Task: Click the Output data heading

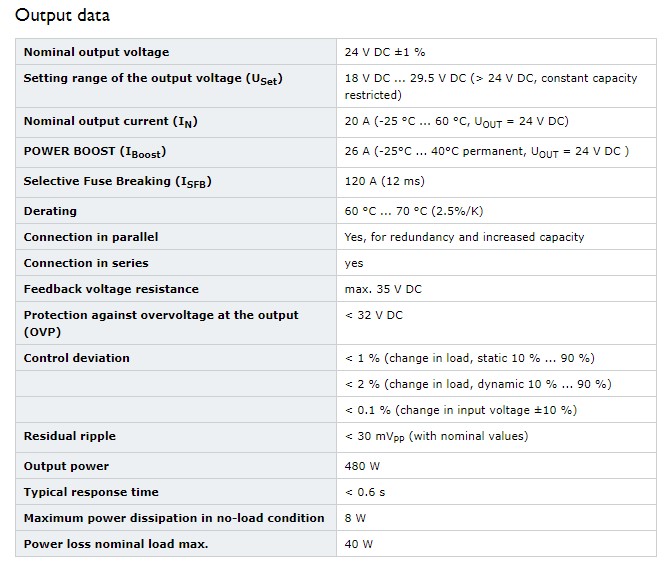Action: (63, 15)
